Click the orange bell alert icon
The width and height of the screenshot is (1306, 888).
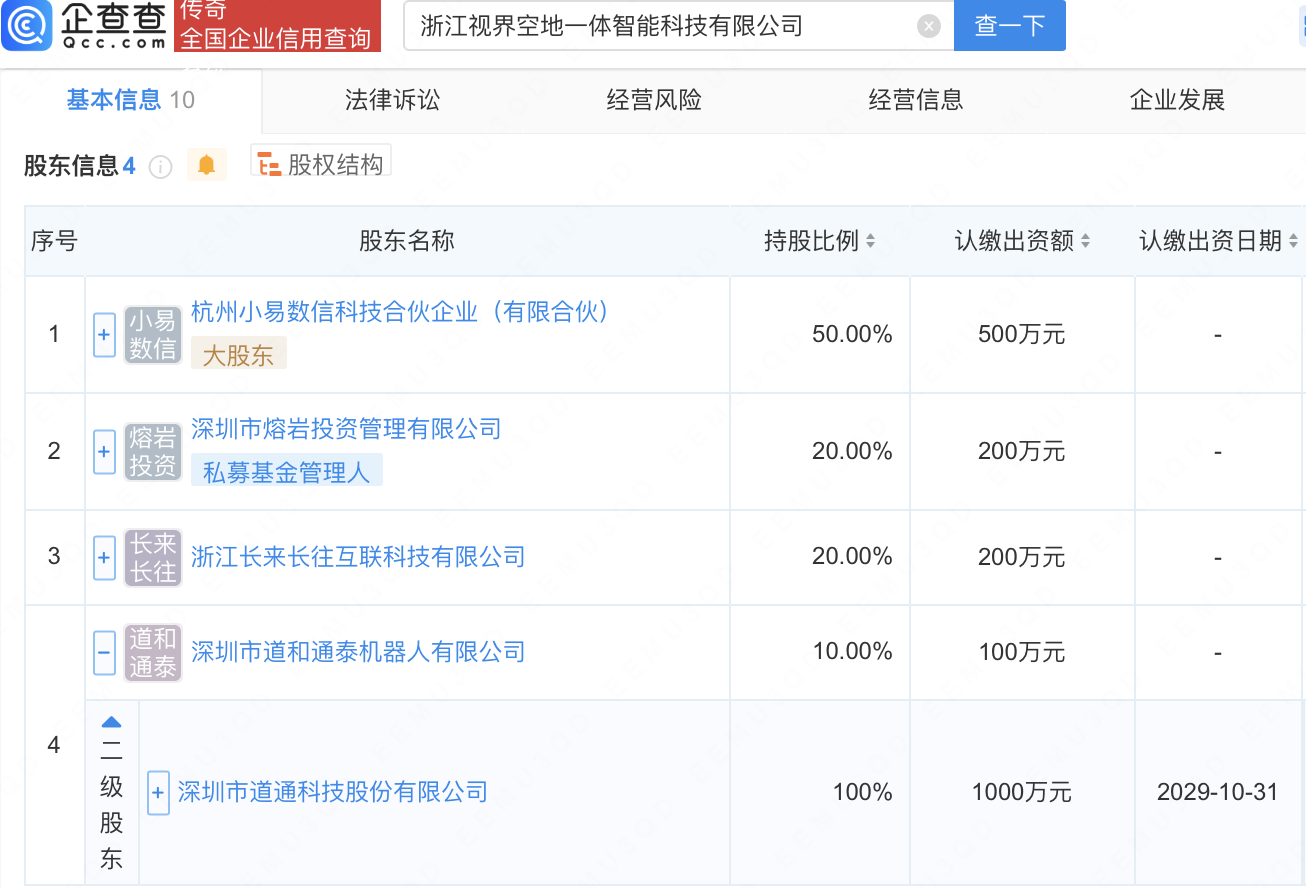(x=207, y=165)
